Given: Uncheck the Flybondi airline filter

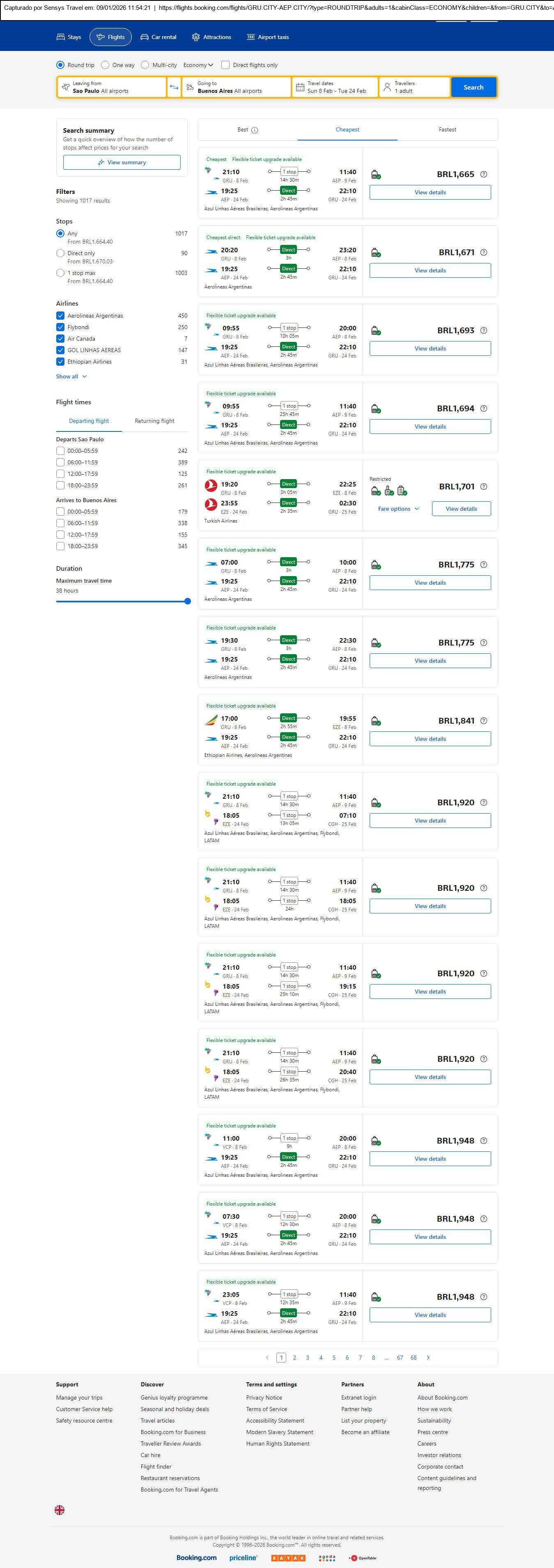Looking at the screenshot, I should 60,327.
